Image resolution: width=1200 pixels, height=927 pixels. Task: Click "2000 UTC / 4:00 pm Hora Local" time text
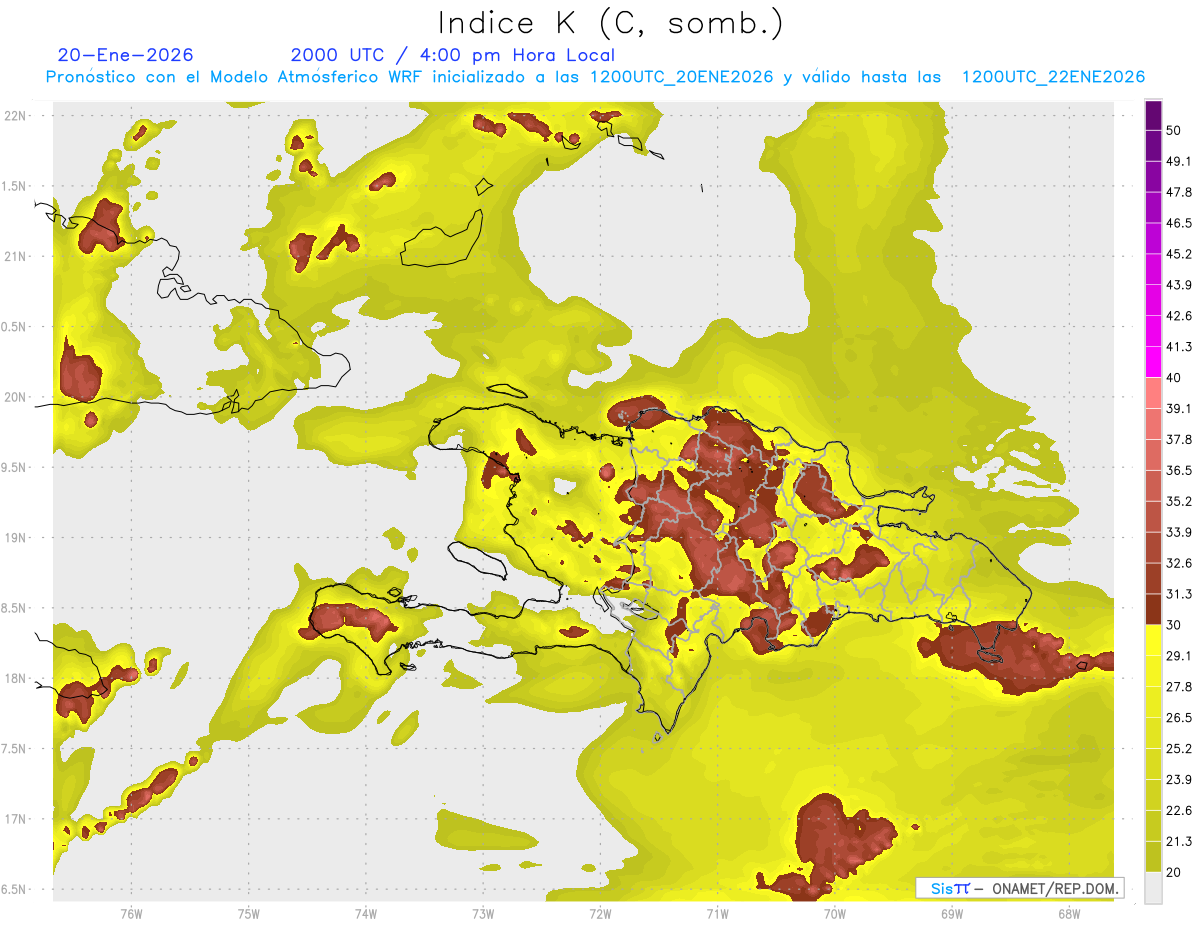(453, 55)
